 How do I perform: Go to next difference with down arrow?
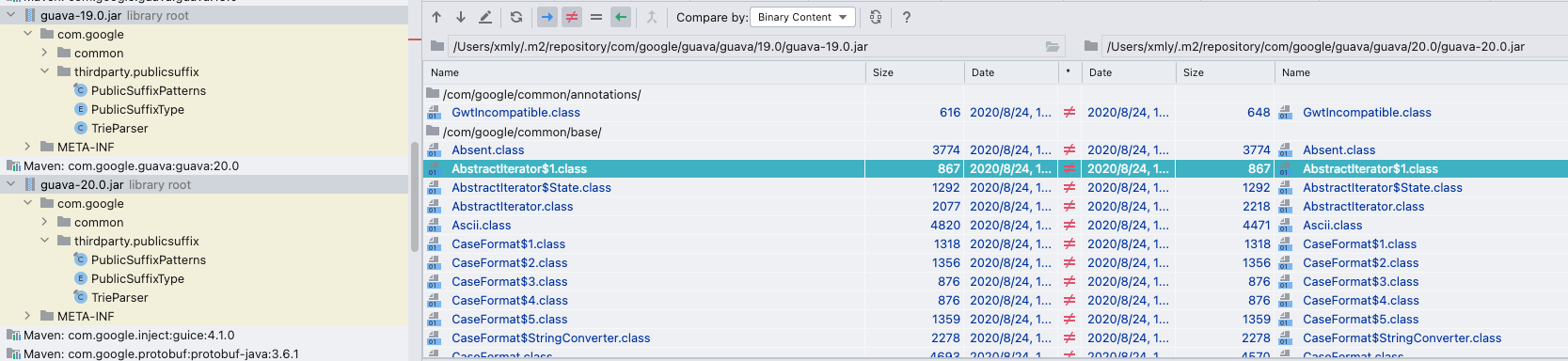[461, 17]
